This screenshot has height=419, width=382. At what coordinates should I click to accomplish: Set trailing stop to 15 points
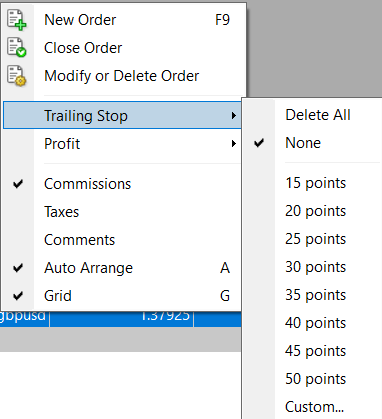tap(312, 183)
